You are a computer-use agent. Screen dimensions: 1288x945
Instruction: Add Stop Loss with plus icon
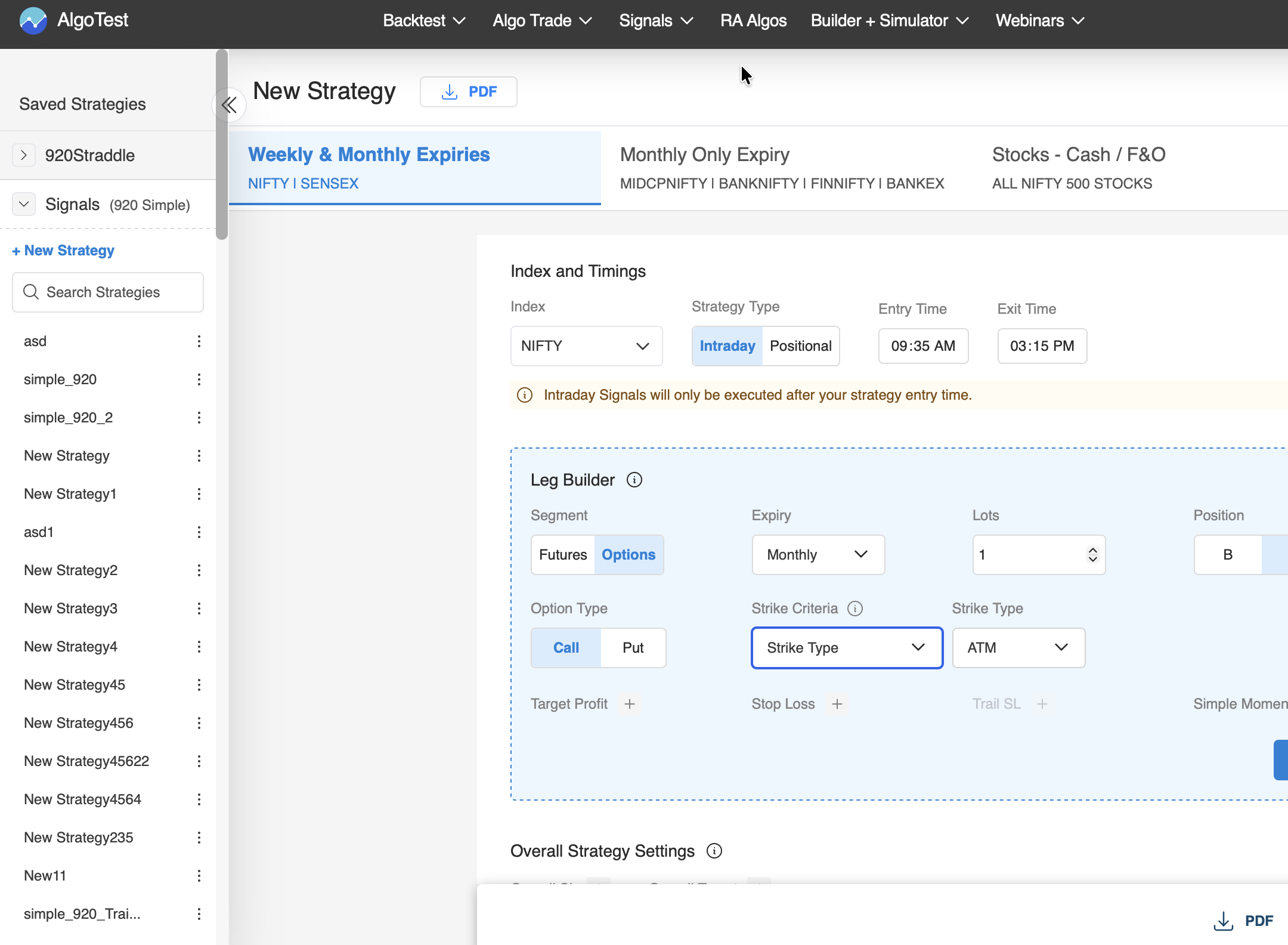point(837,705)
